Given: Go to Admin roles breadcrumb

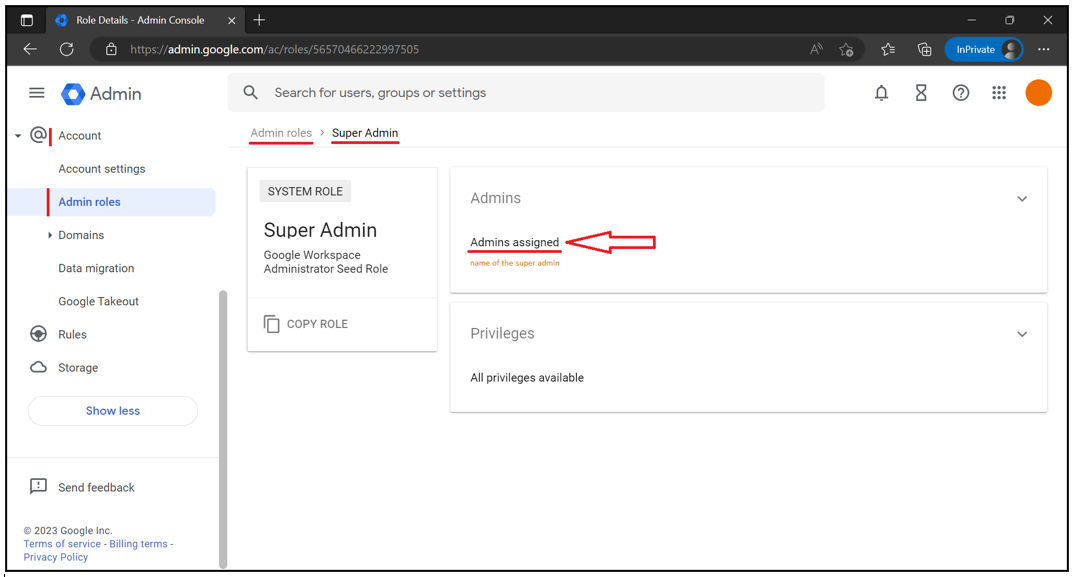Looking at the screenshot, I should click(281, 133).
